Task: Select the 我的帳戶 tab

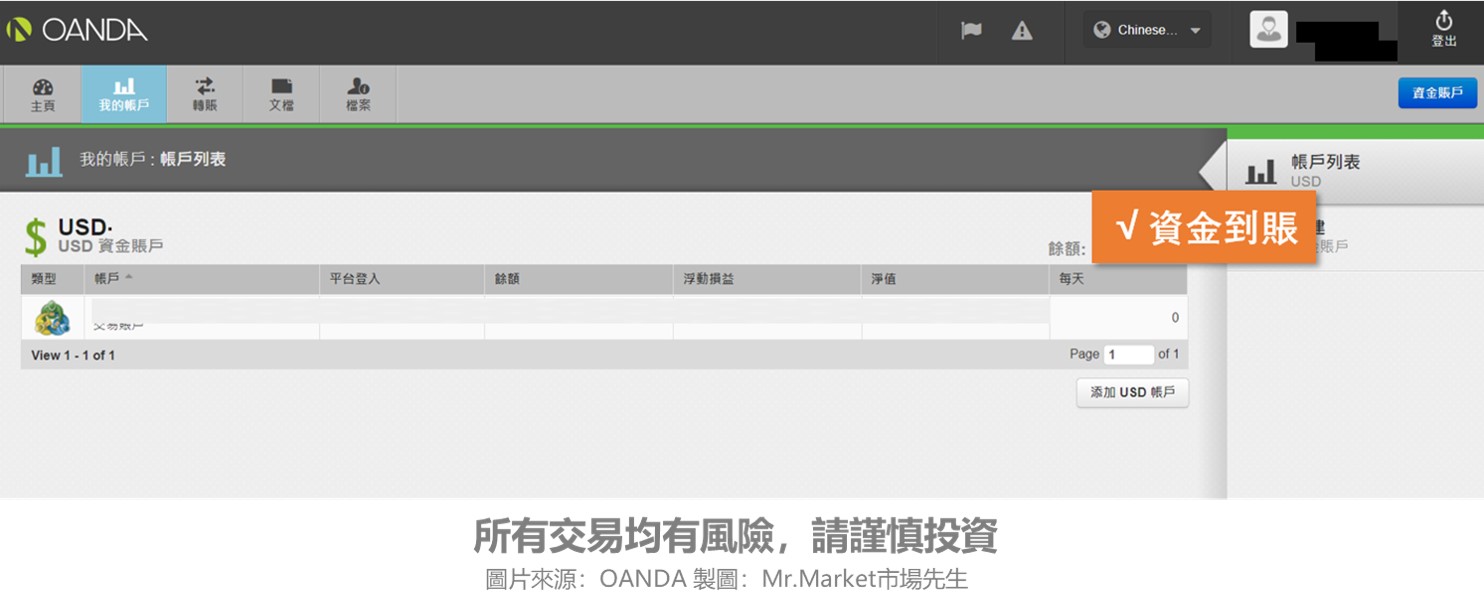Action: (124, 95)
